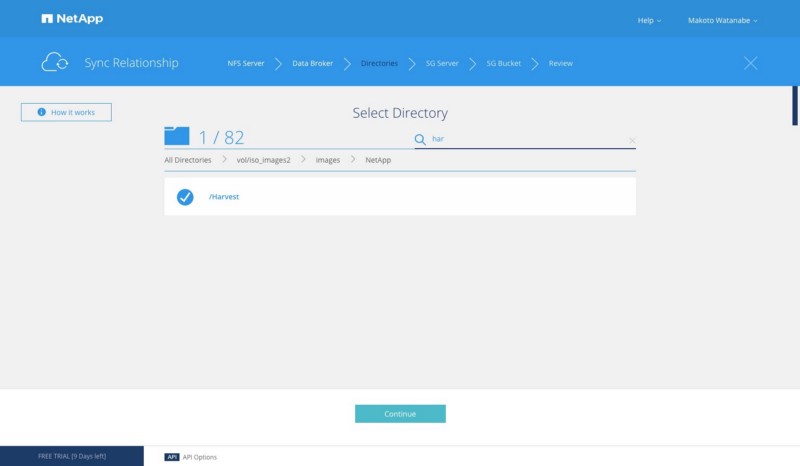Jump to the SG Bucket step
This screenshot has height=466, width=800.
(503, 63)
